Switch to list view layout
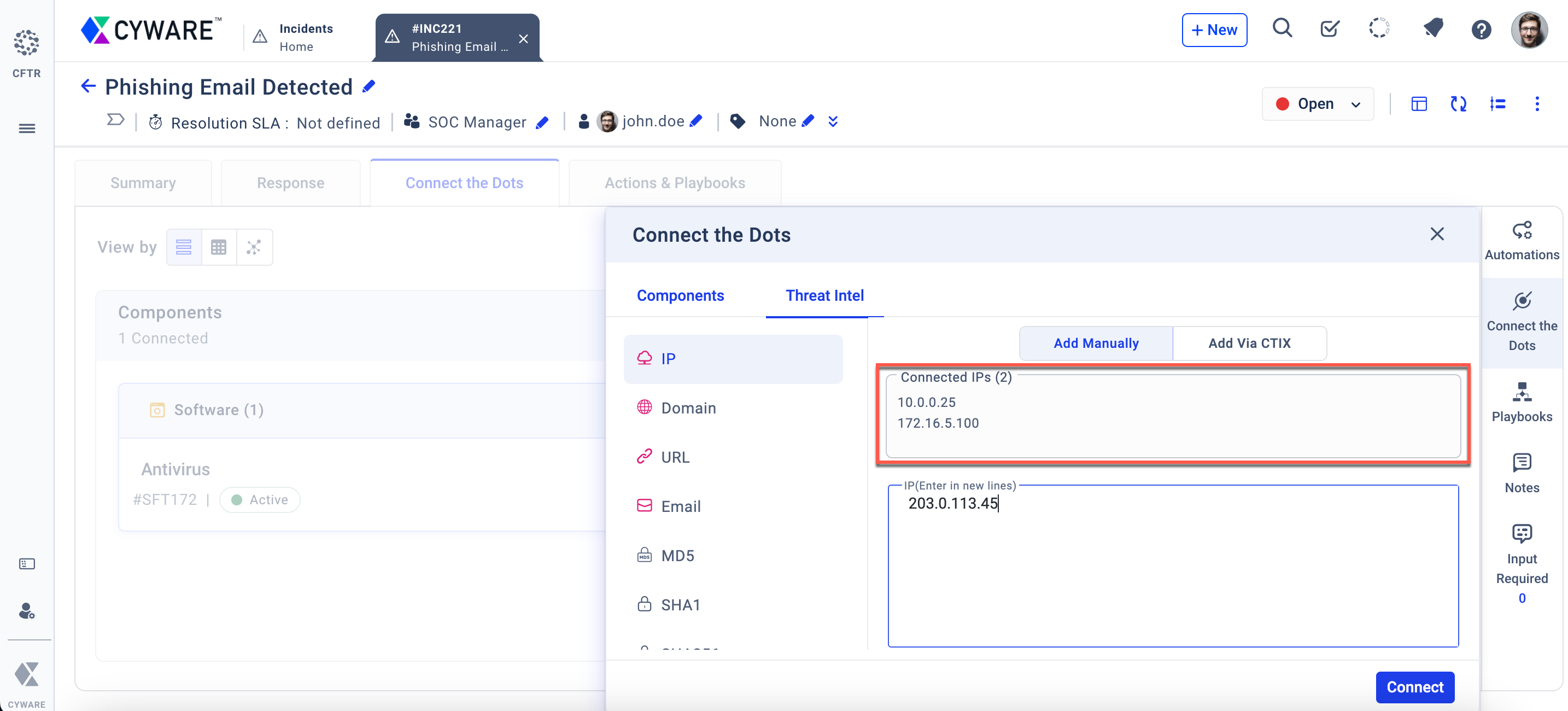This screenshot has height=711, width=1568. [x=184, y=247]
